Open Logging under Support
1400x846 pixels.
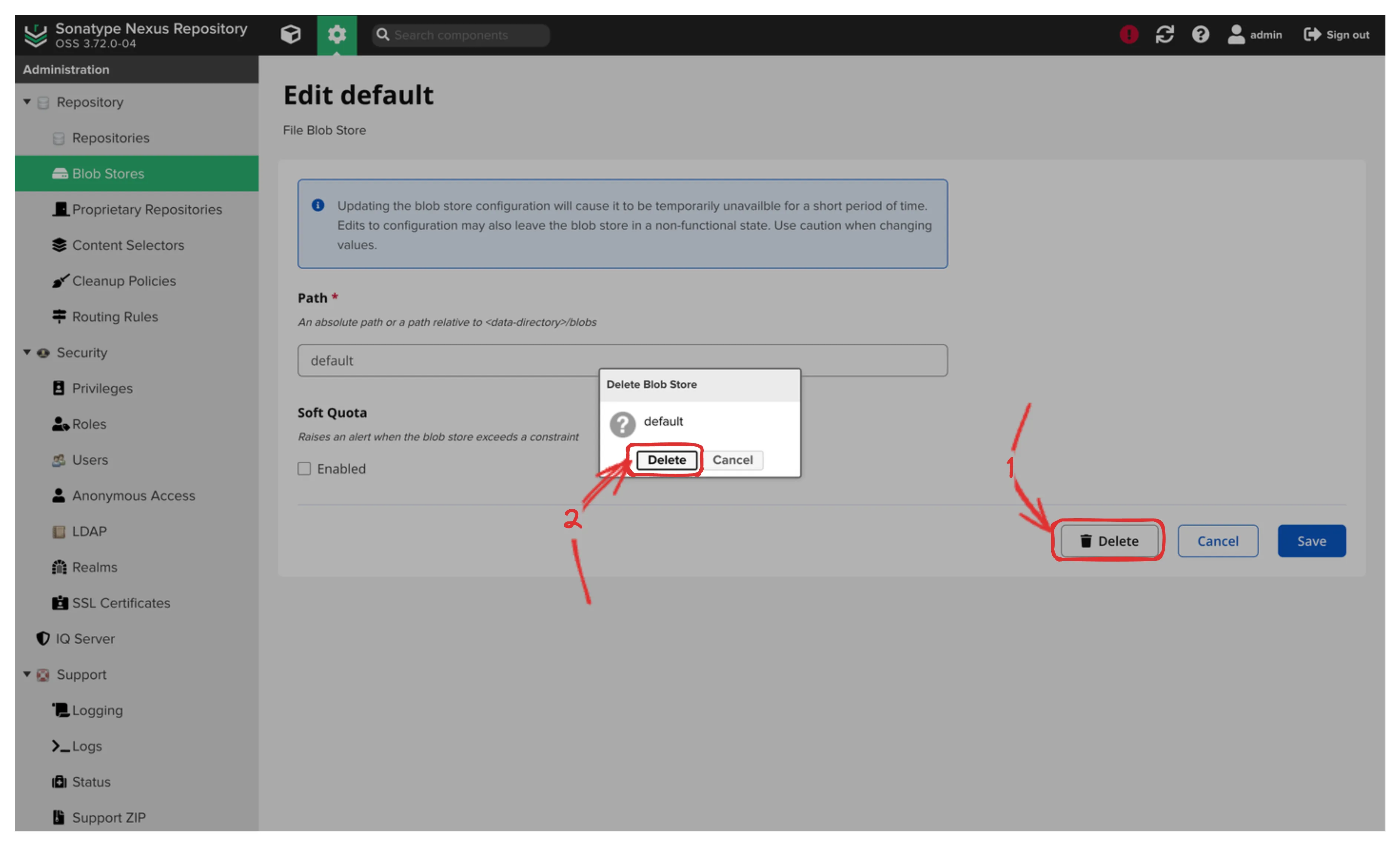pyautogui.click(x=97, y=710)
